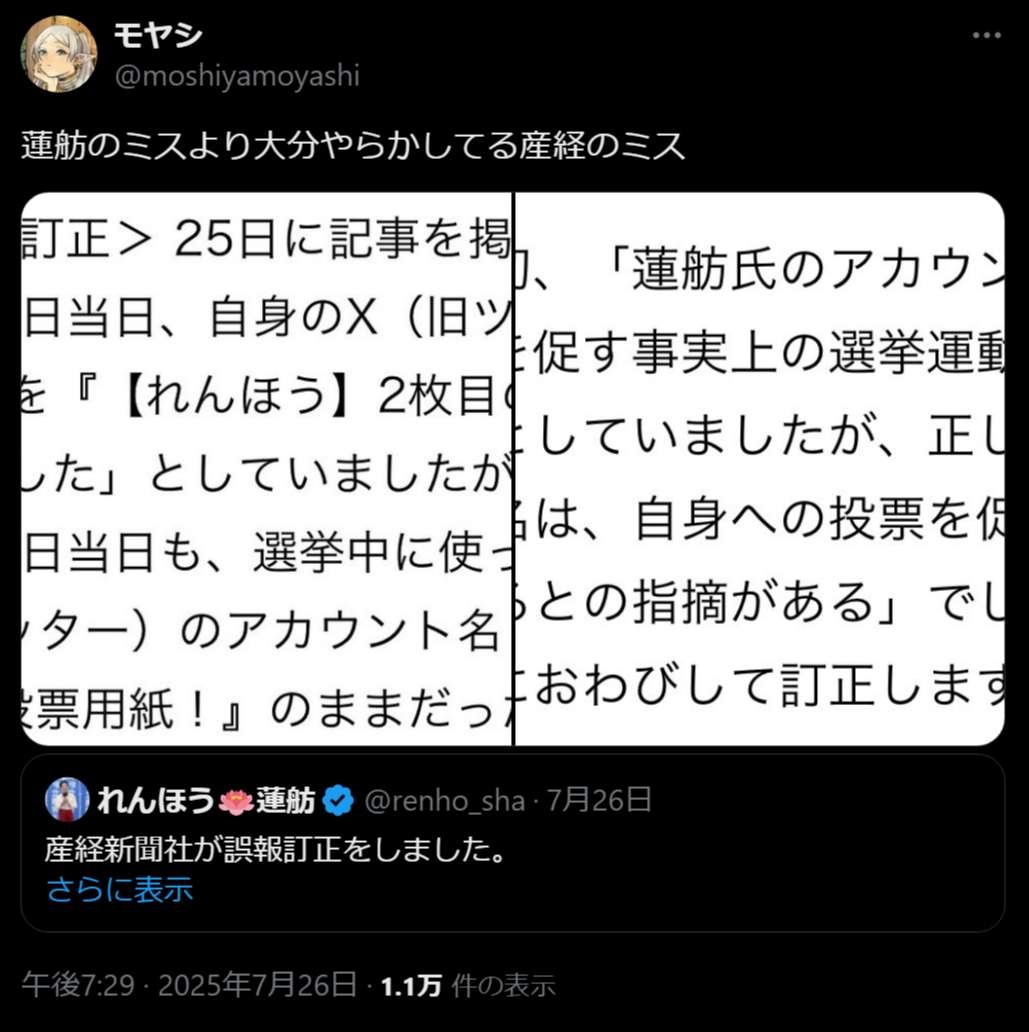The height and width of the screenshot is (1032, 1029).
Task: Click the lotus emoji in the quoted name
Action: [236, 801]
